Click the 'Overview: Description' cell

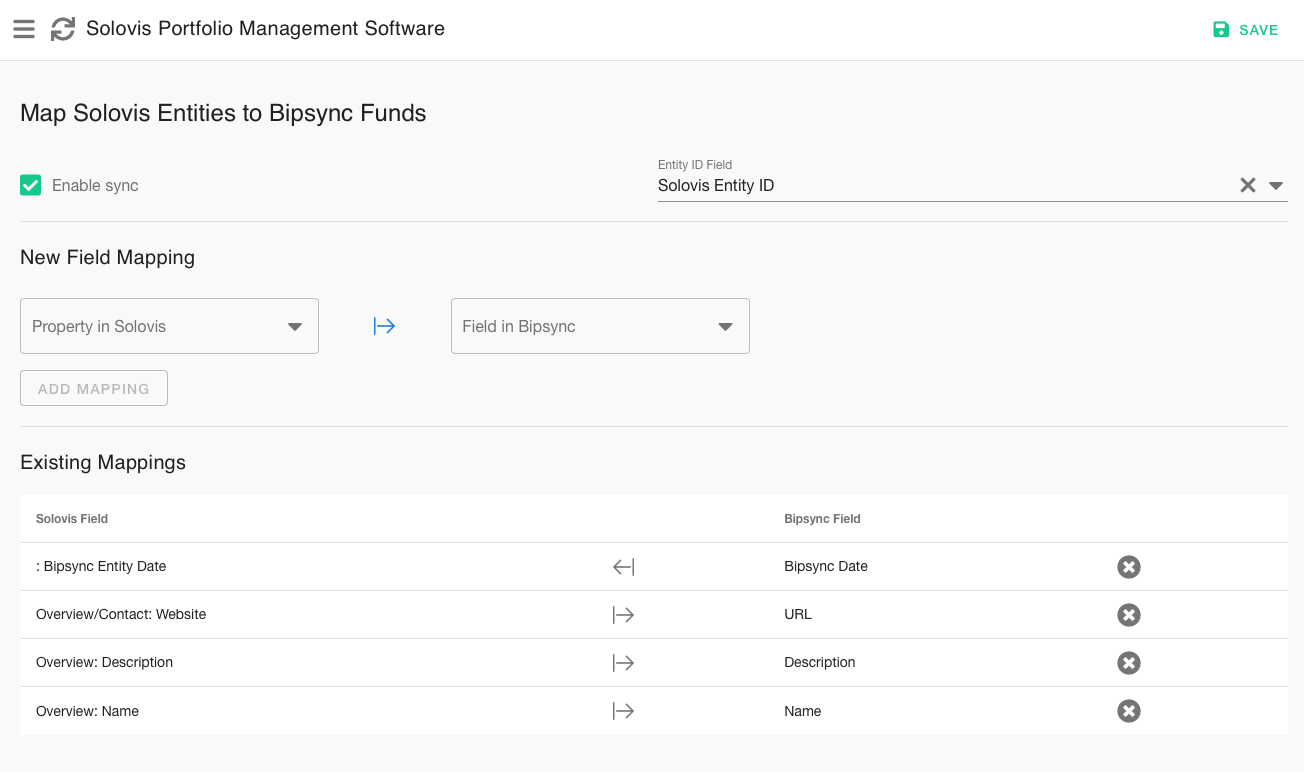click(104, 662)
